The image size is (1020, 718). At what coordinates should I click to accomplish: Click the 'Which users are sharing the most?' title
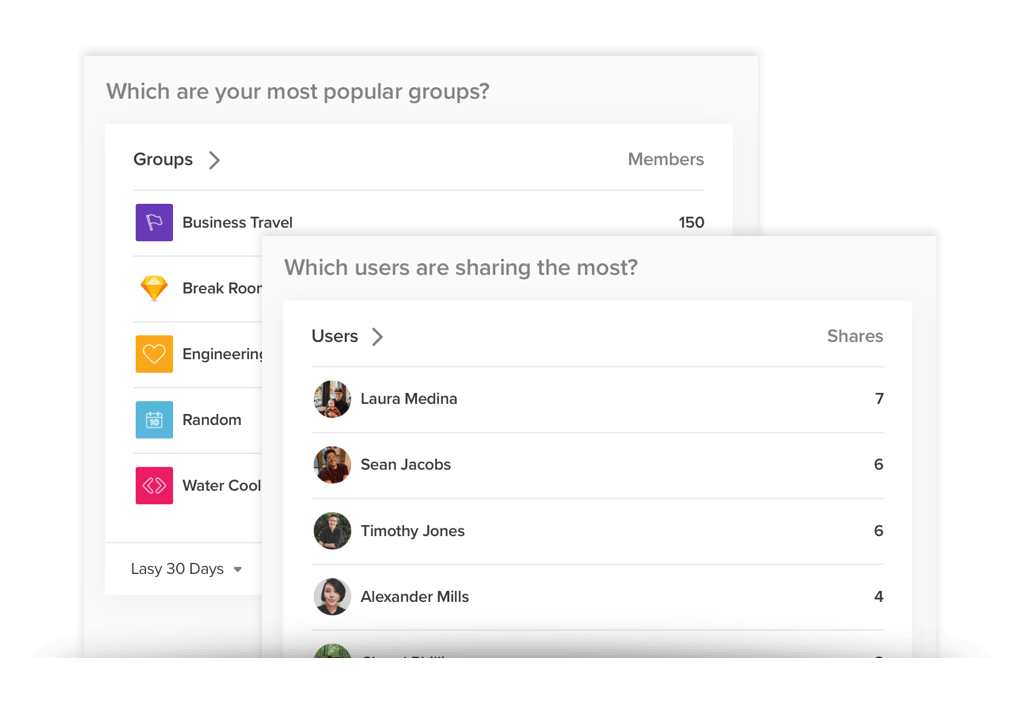(461, 268)
